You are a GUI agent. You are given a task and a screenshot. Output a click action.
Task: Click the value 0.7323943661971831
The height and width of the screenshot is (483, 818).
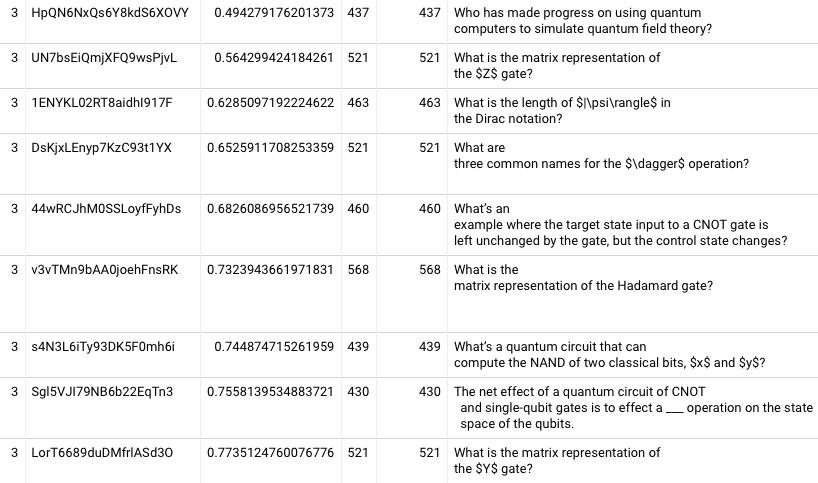pos(273,270)
